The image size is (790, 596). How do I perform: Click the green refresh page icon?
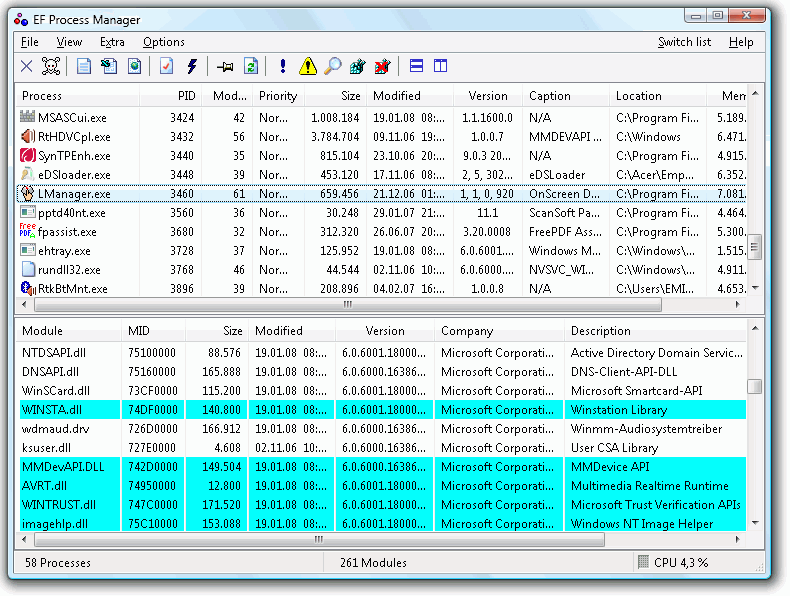pyautogui.click(x=251, y=67)
